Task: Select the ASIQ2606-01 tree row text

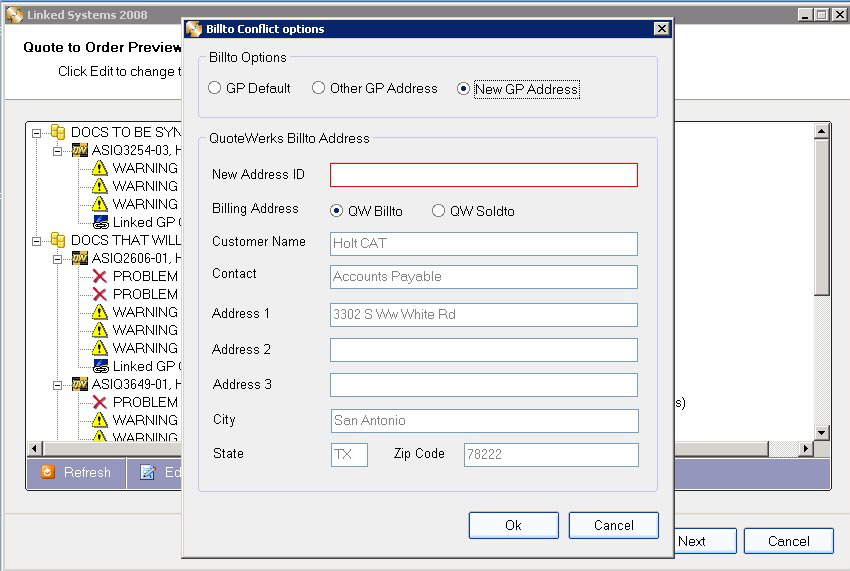Action: (x=136, y=258)
